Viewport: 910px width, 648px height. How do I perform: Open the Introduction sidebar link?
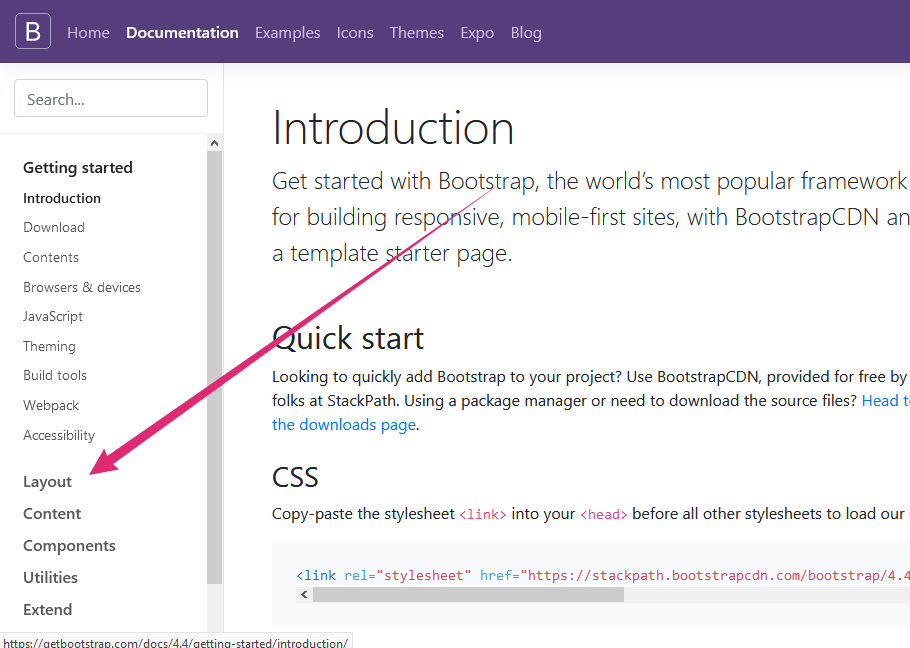click(62, 198)
